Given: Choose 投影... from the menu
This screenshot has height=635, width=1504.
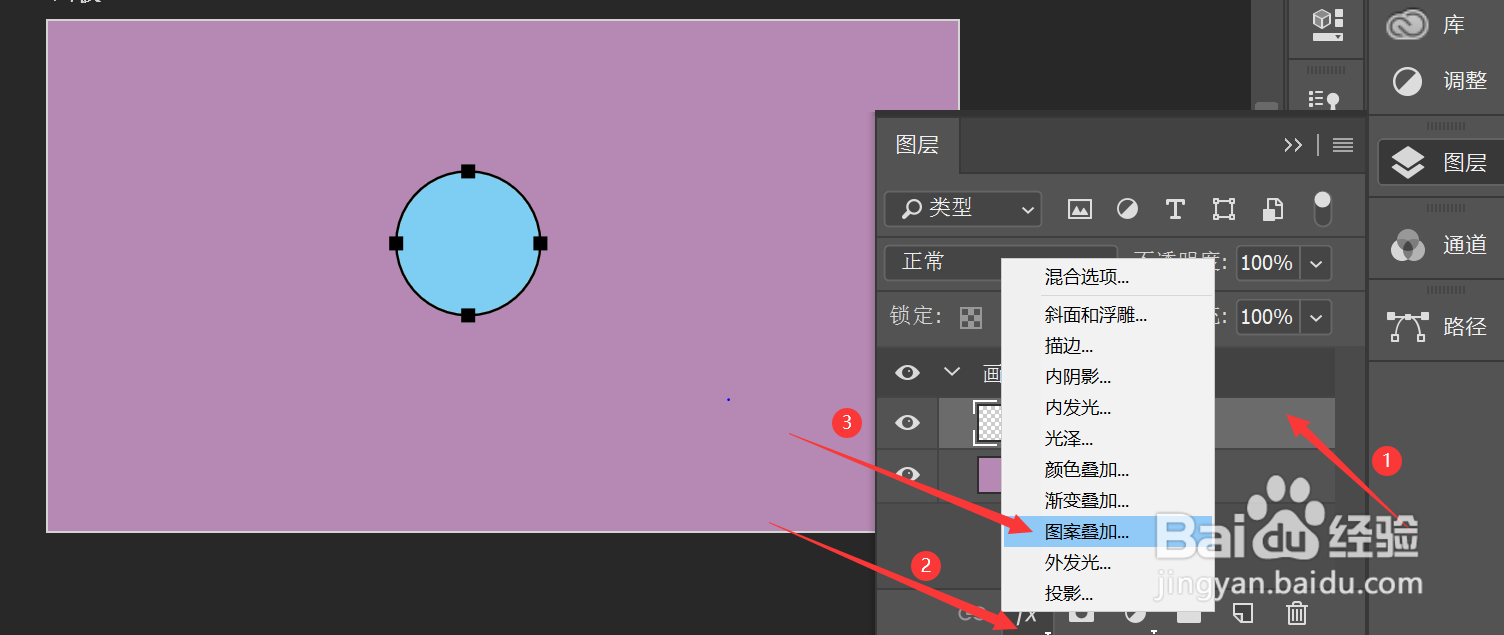Looking at the screenshot, I should pyautogui.click(x=1069, y=594).
